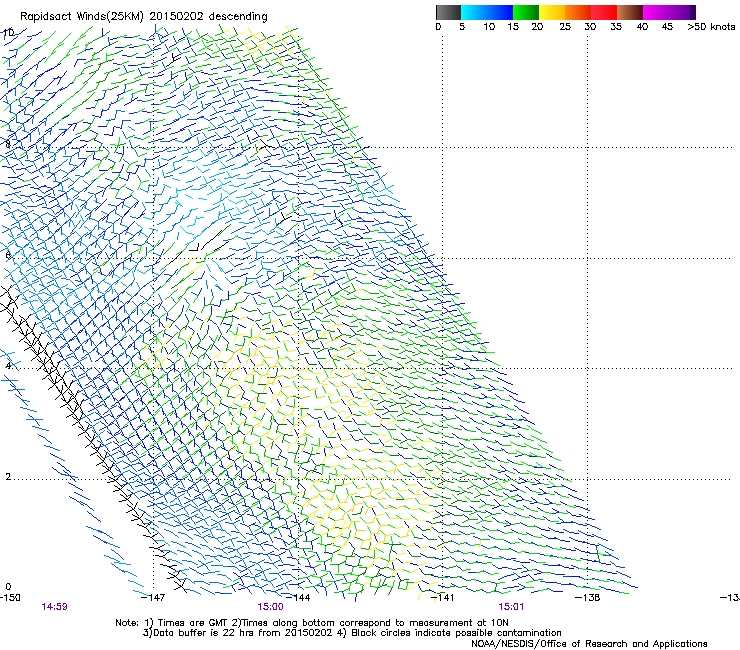Click the '>50 knots' legend label
The height and width of the screenshot is (650, 740).
[711, 27]
